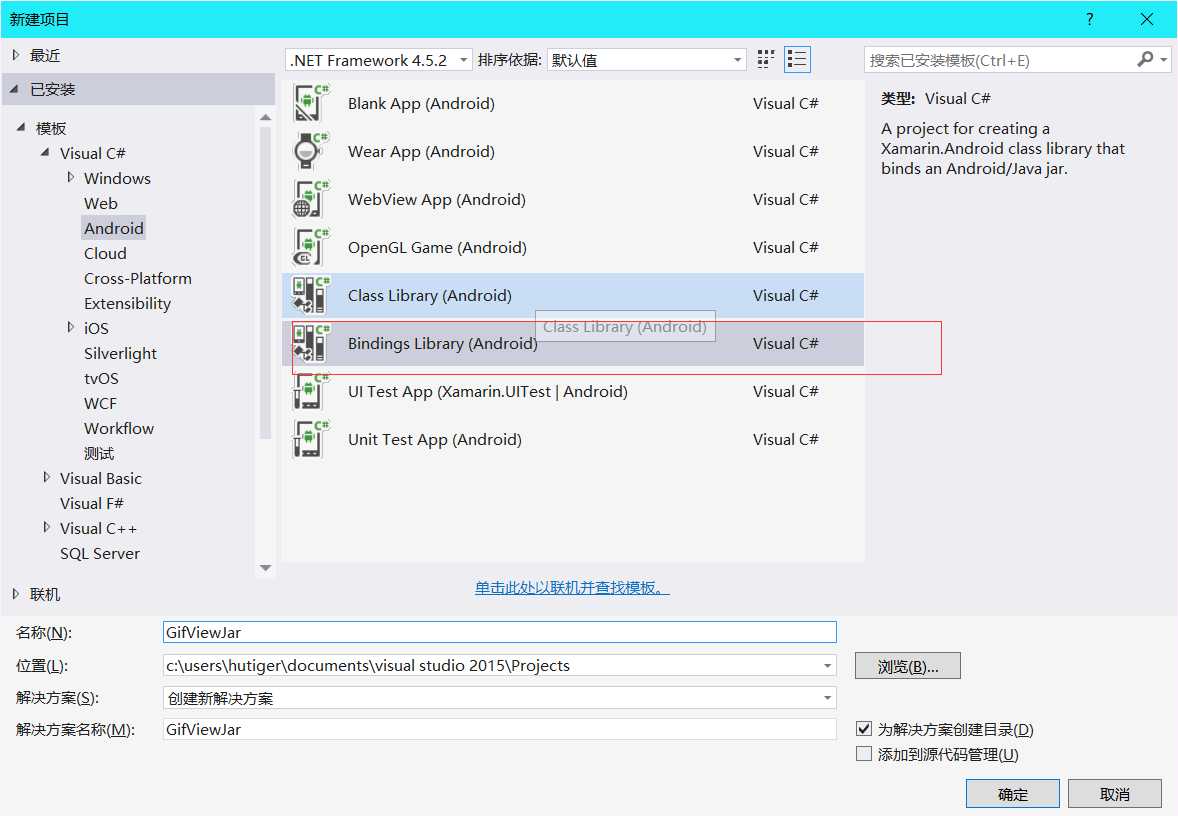This screenshot has height=816, width=1178.
Task: Select the UI Test App template icon
Action: pos(310,391)
